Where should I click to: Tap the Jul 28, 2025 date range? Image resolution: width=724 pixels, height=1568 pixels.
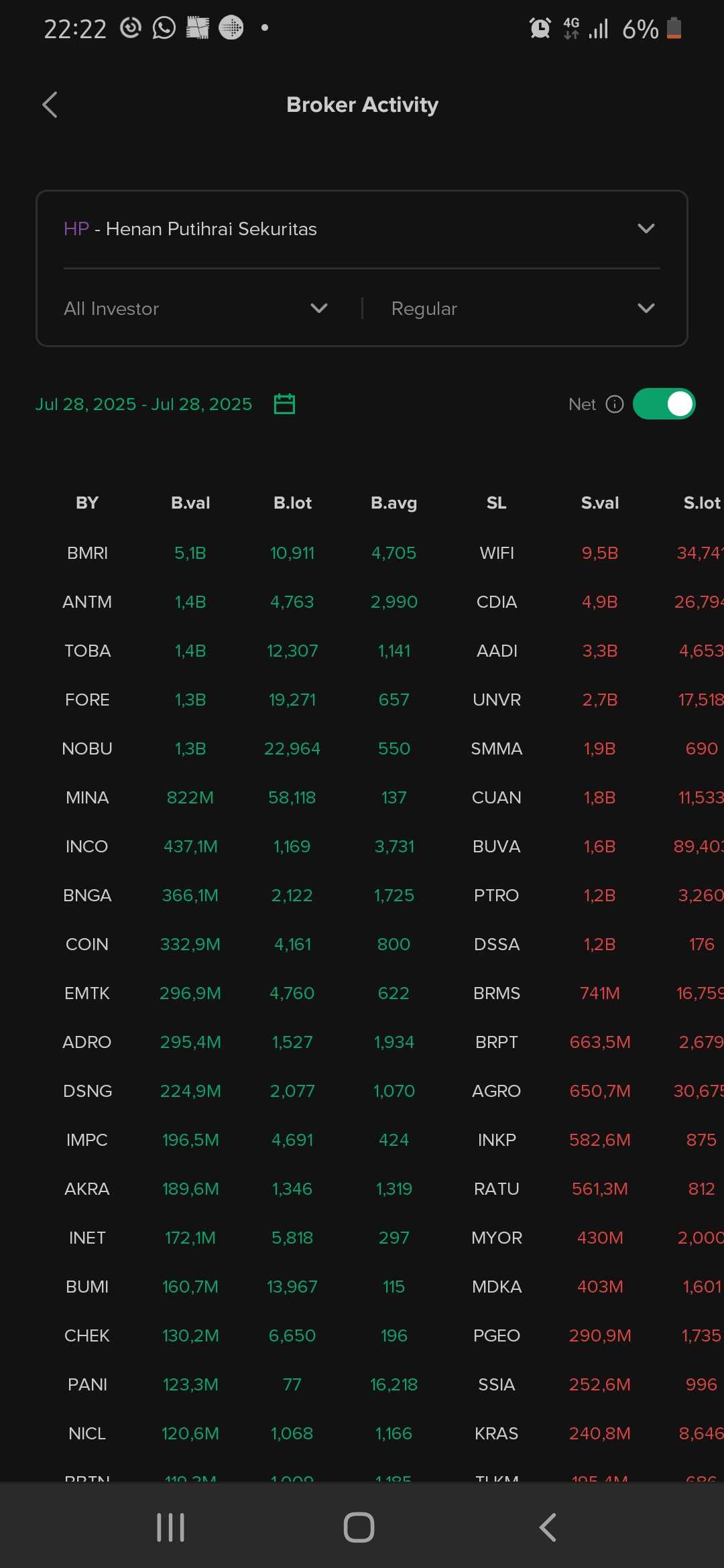tap(143, 404)
